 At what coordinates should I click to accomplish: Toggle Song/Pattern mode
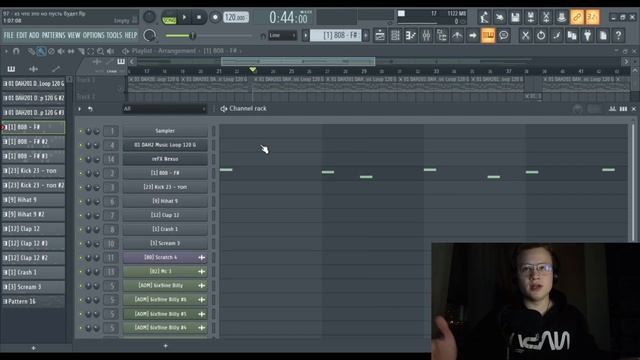click(x=169, y=18)
